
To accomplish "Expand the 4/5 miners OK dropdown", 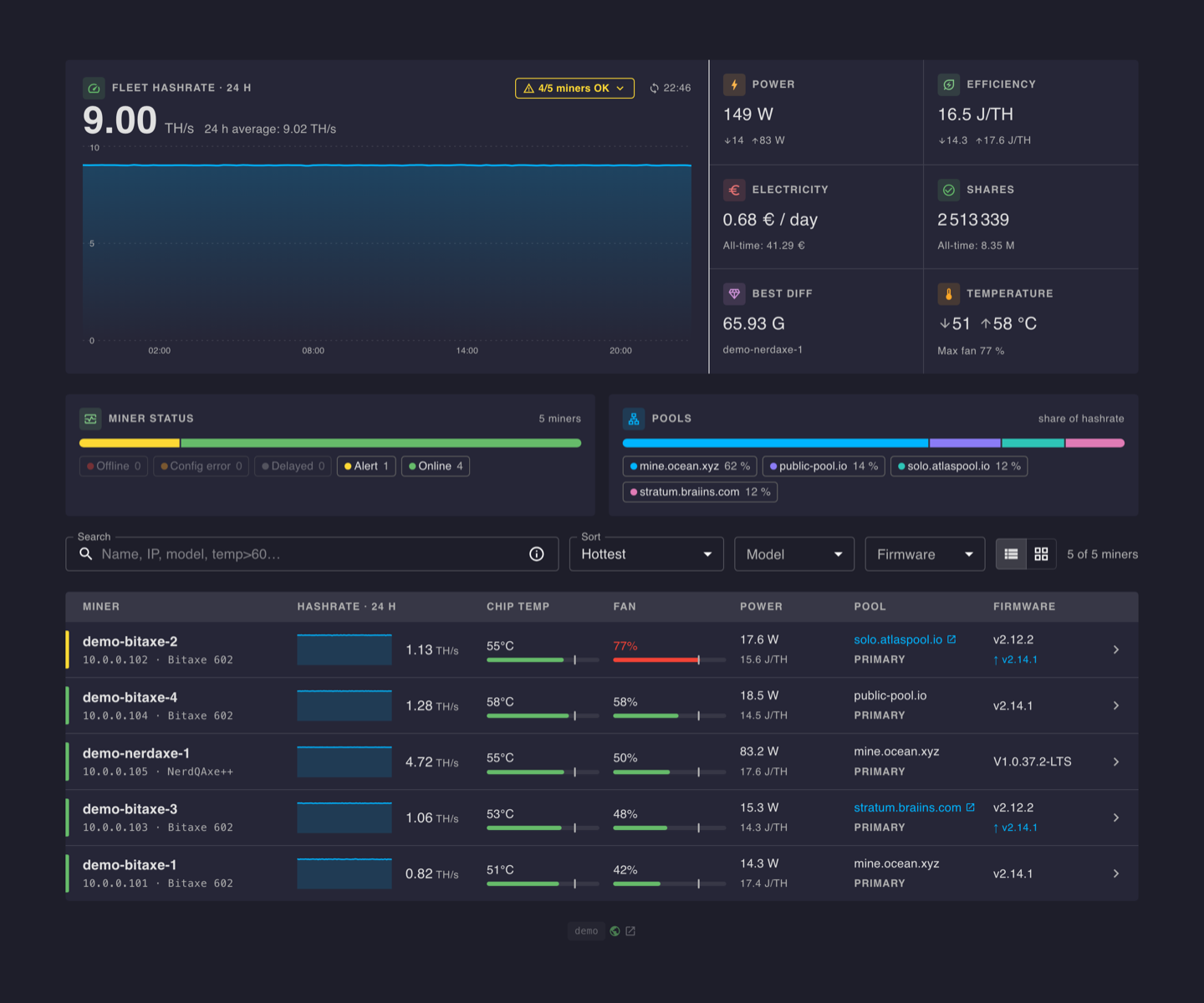I will [574, 88].
